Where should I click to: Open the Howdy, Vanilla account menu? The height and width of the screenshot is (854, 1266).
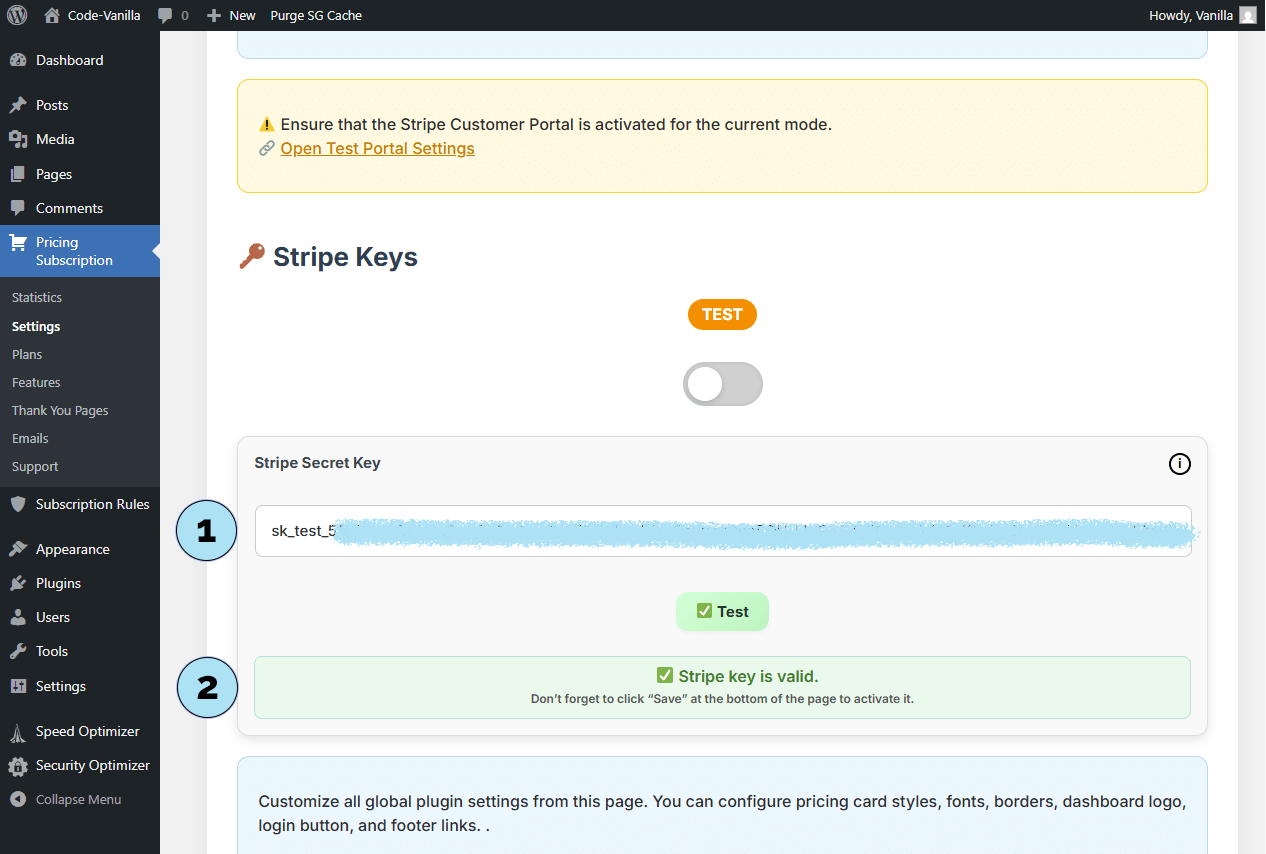tap(1191, 15)
